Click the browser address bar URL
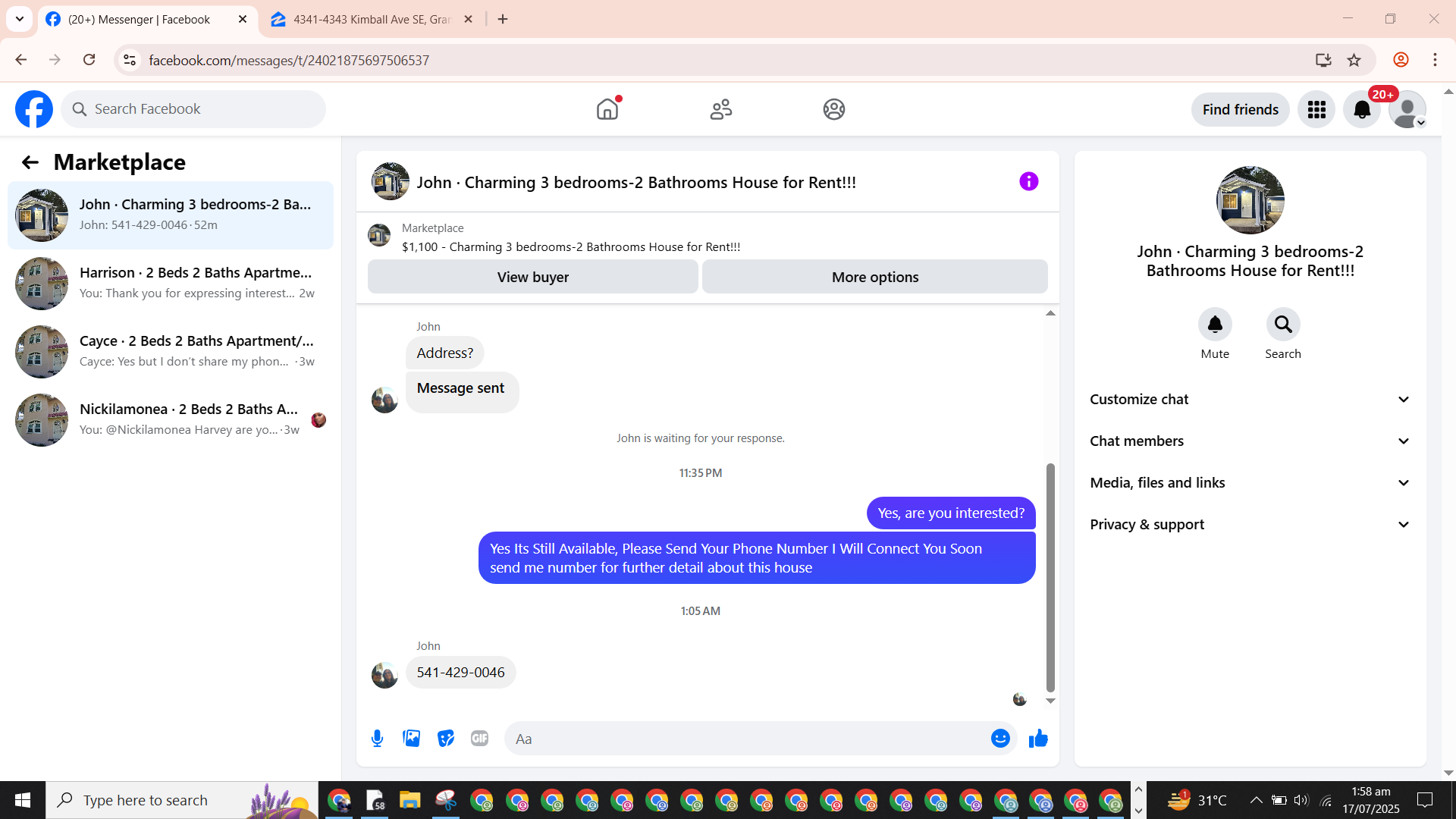Screen dimensions: 1456x819 [289, 60]
